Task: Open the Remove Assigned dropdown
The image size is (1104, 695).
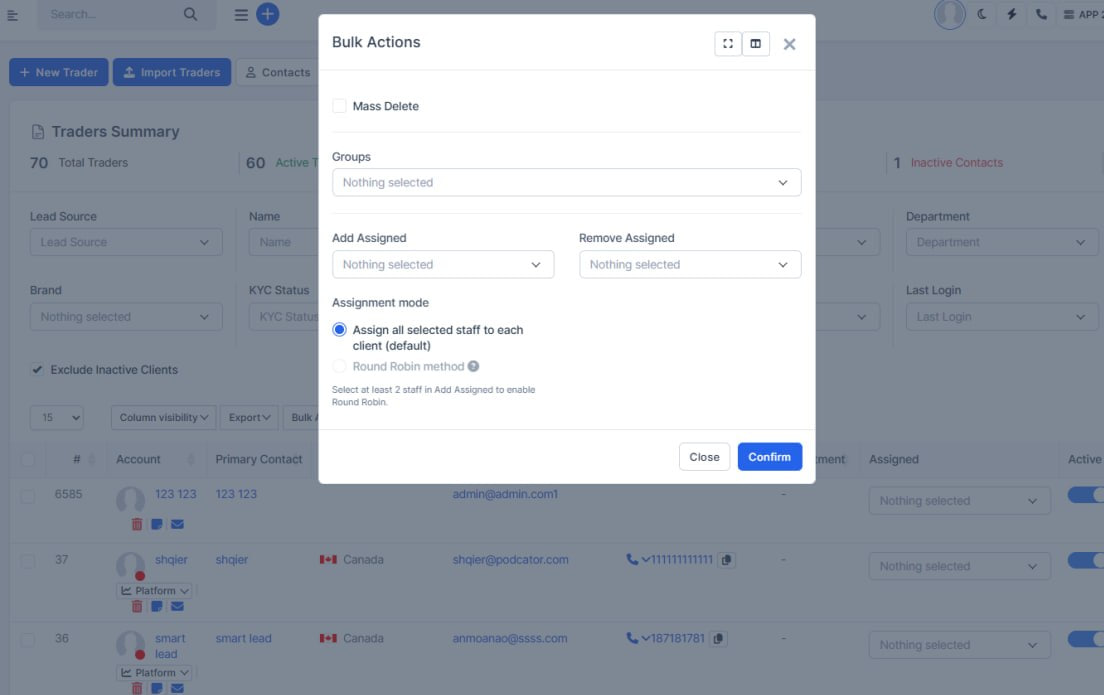Action: (690, 265)
